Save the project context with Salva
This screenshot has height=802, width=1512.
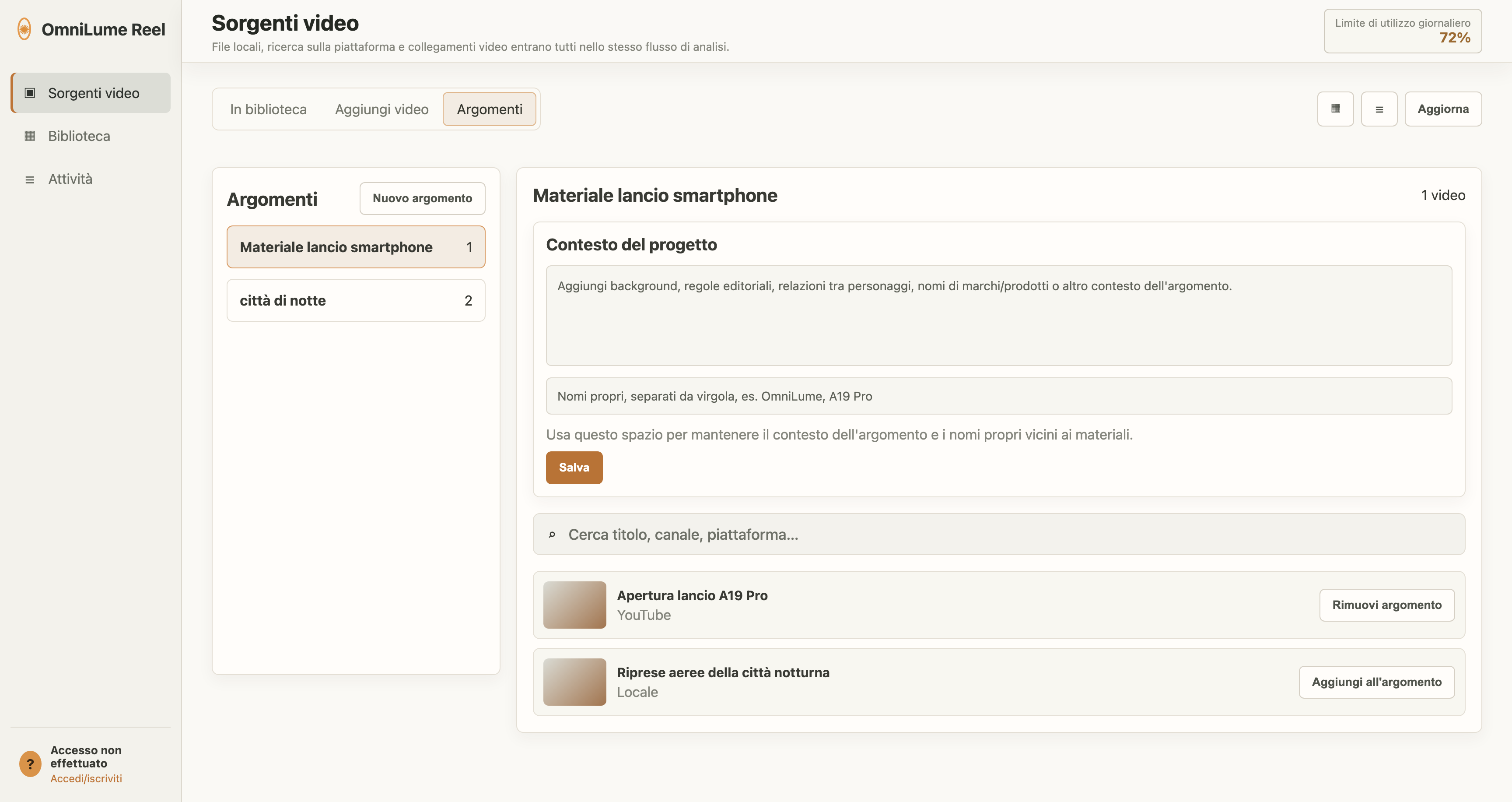(x=574, y=468)
